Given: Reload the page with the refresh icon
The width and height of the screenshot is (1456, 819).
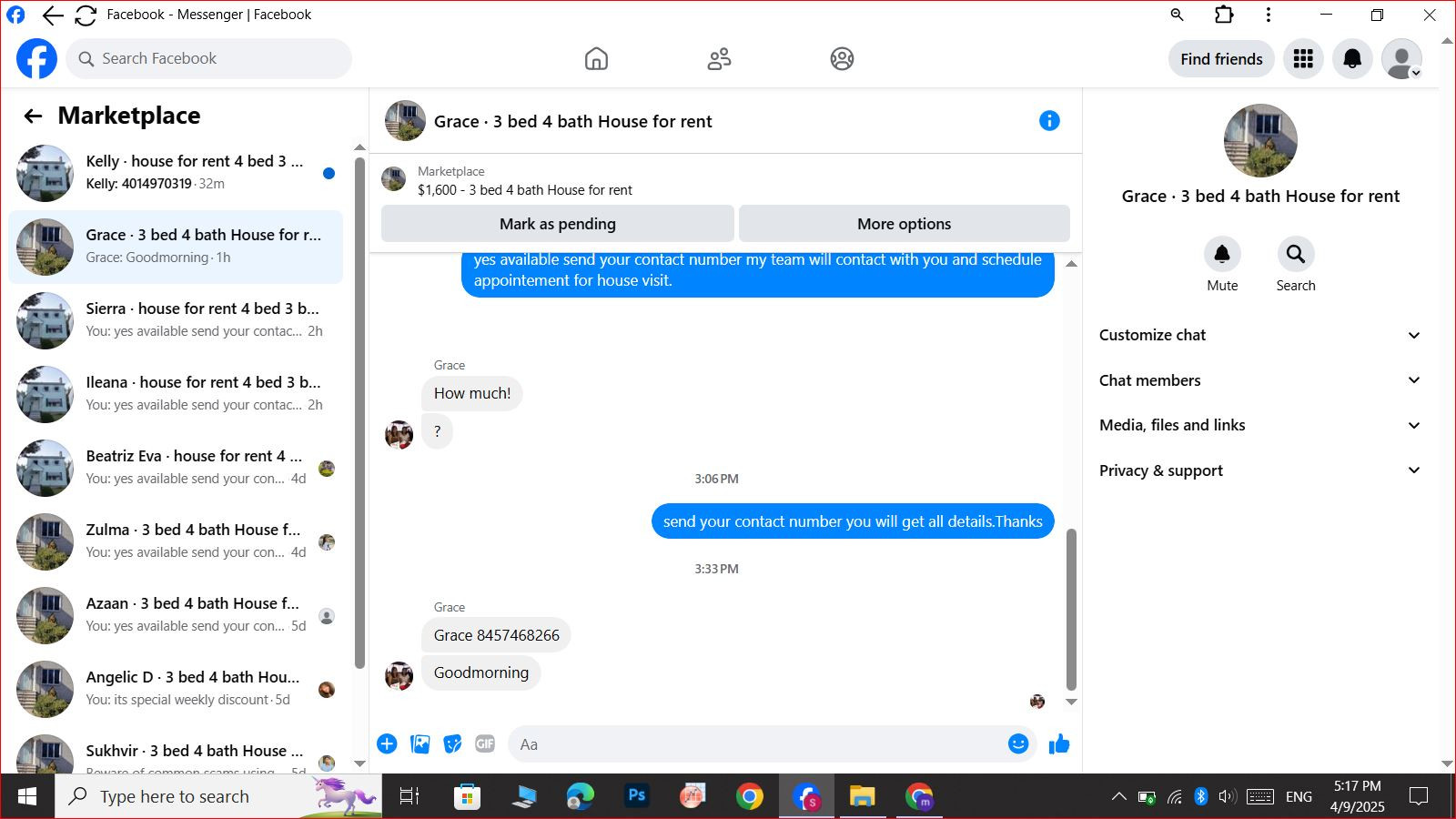Looking at the screenshot, I should point(86,15).
